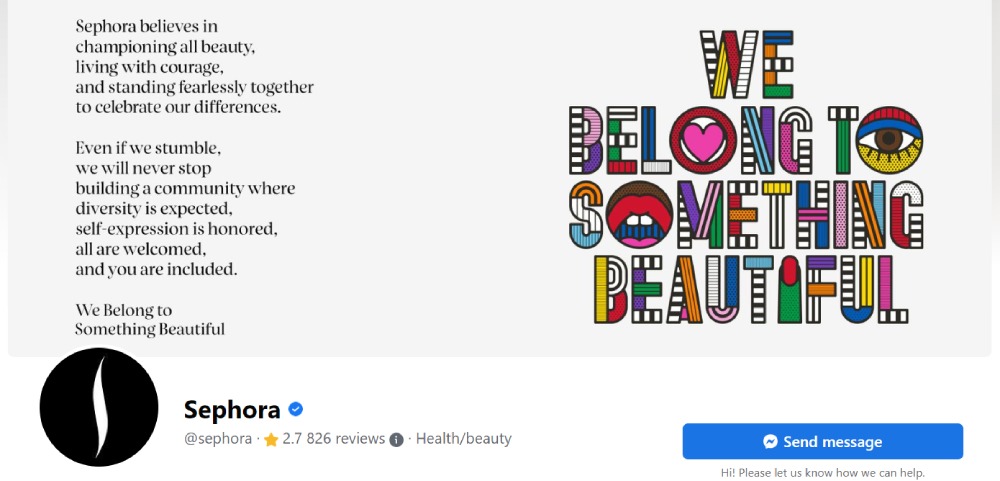The height and width of the screenshot is (481, 1000).
Task: Open the Health/beauty category link
Action: coord(463,438)
